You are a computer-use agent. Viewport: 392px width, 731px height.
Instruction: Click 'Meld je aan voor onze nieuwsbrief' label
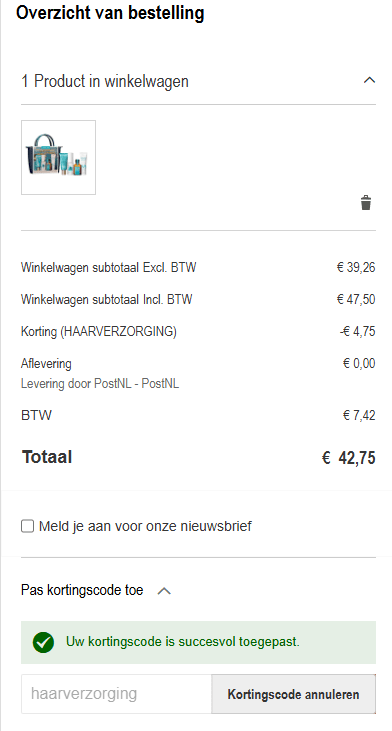pyautogui.click(x=145, y=526)
